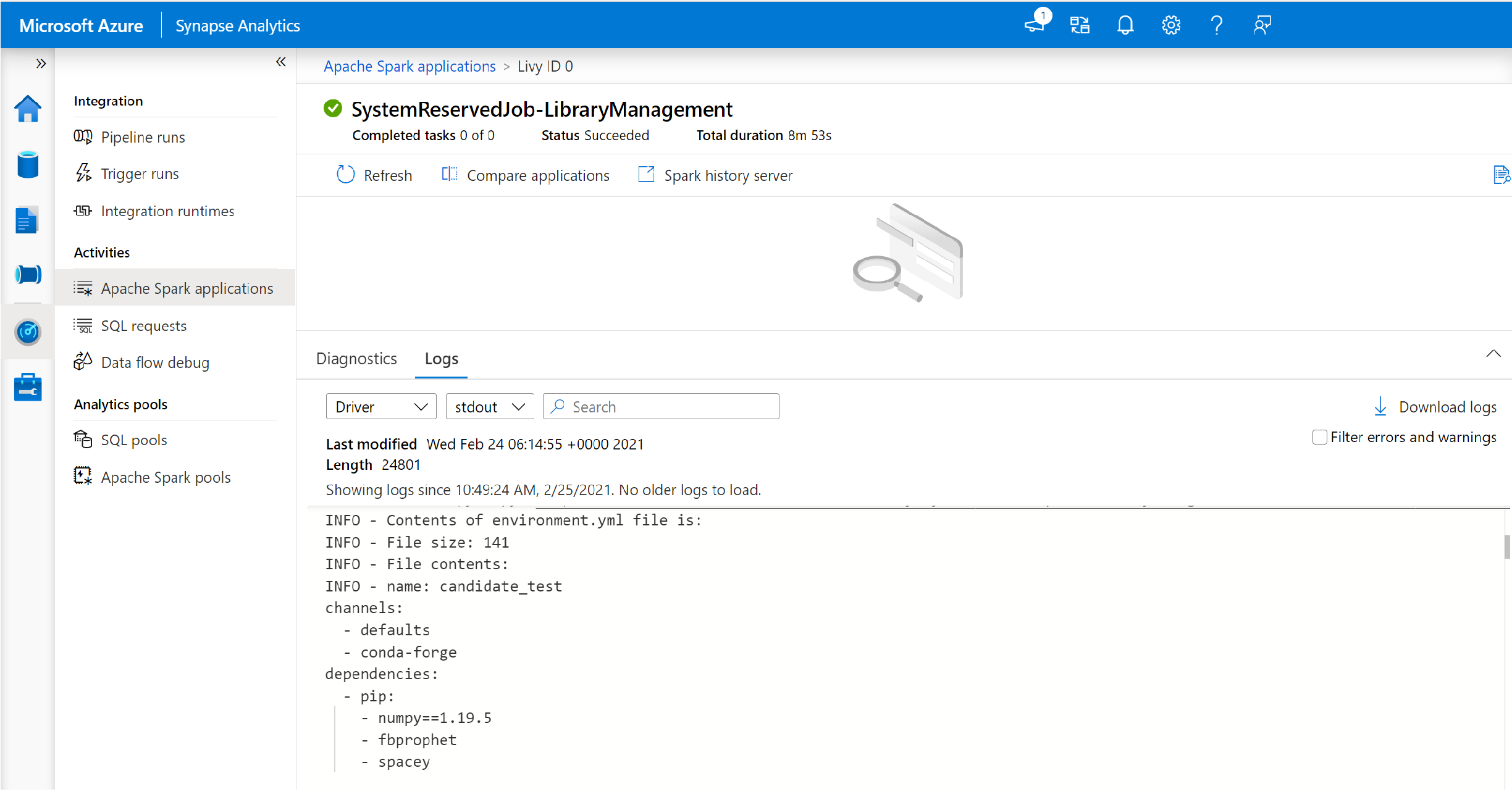Click the Spark history server icon
1512x810 pixels.
point(645,175)
